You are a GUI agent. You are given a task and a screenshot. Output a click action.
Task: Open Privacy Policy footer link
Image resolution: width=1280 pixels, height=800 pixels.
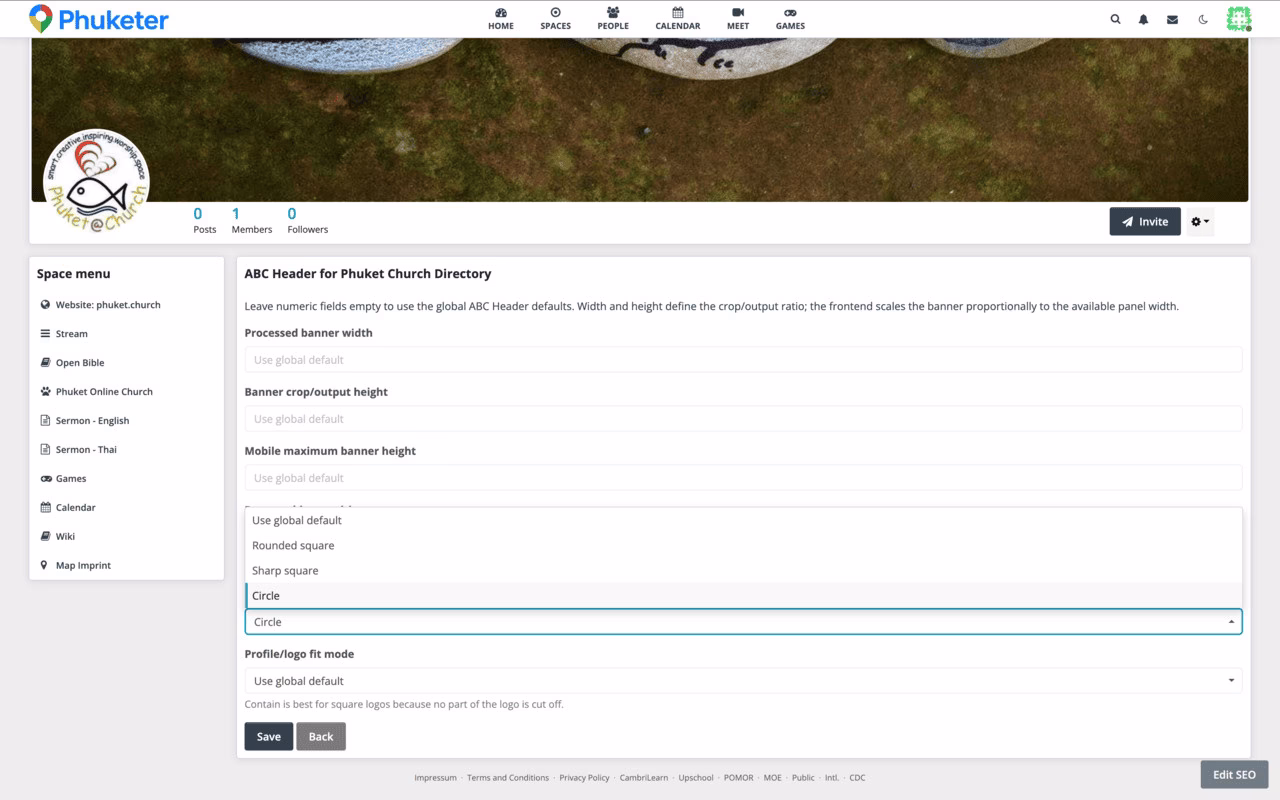click(584, 778)
